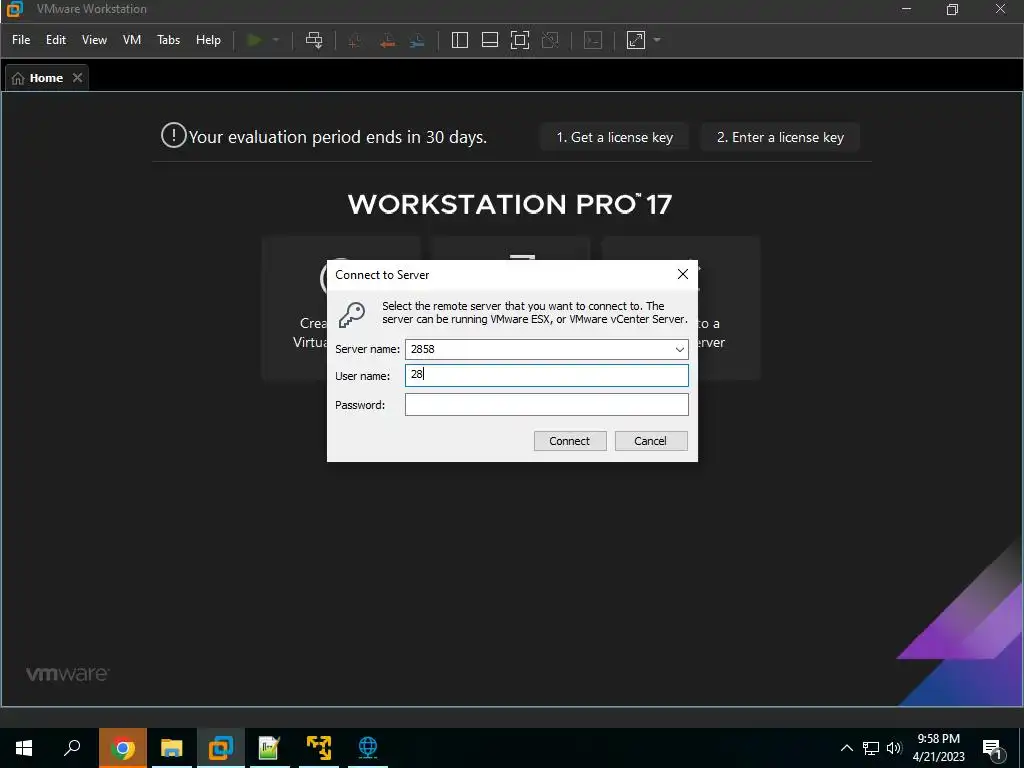Click the evaluation warning exclamation icon

(174, 136)
